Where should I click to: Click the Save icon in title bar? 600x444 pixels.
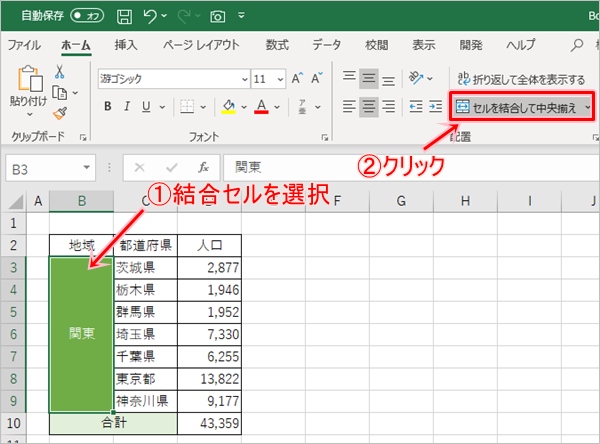click(124, 16)
